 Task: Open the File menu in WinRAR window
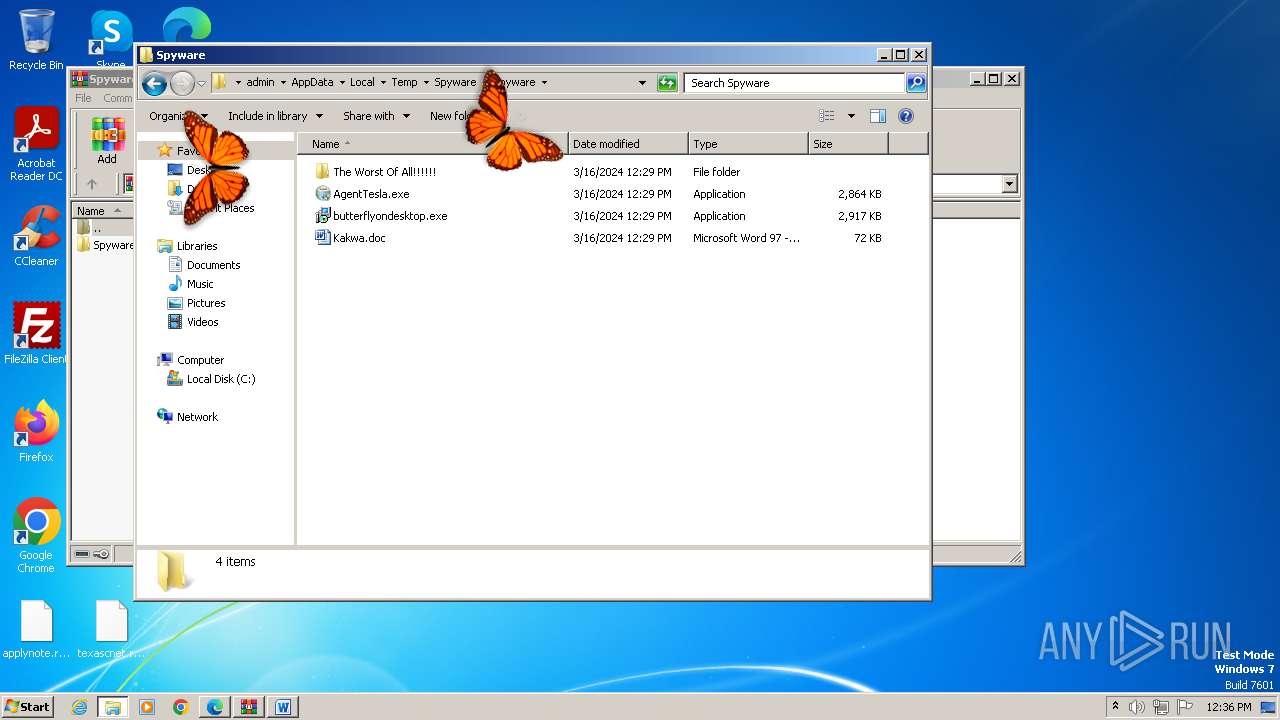[83, 98]
